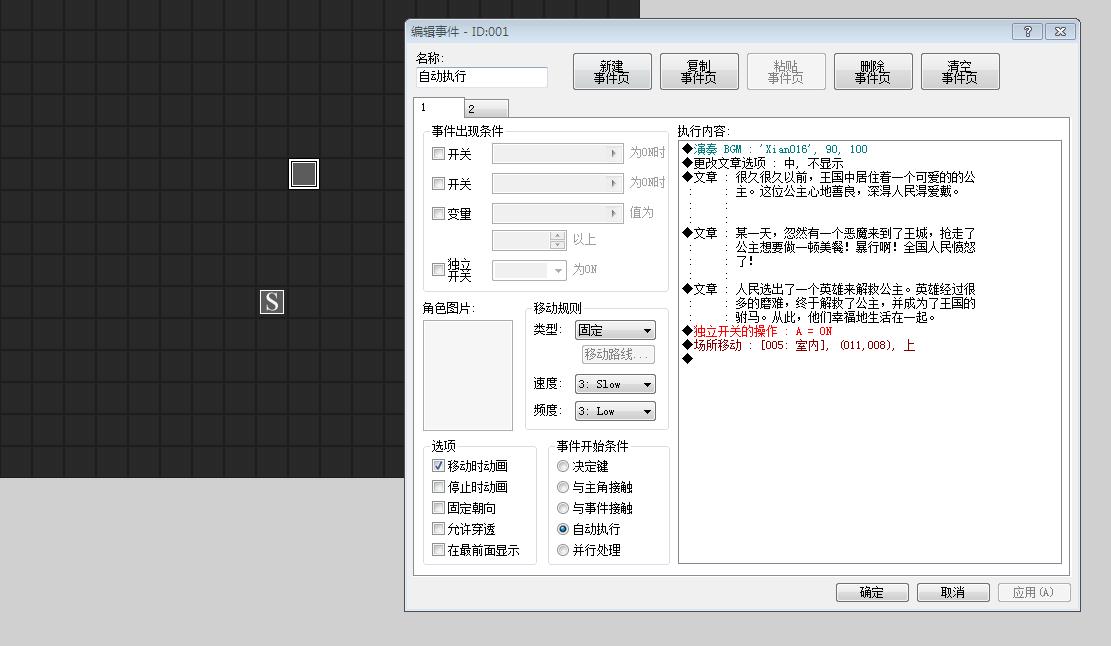Click the 名称 input field containing 自动执行
The image size is (1111, 646).
tap(482, 76)
